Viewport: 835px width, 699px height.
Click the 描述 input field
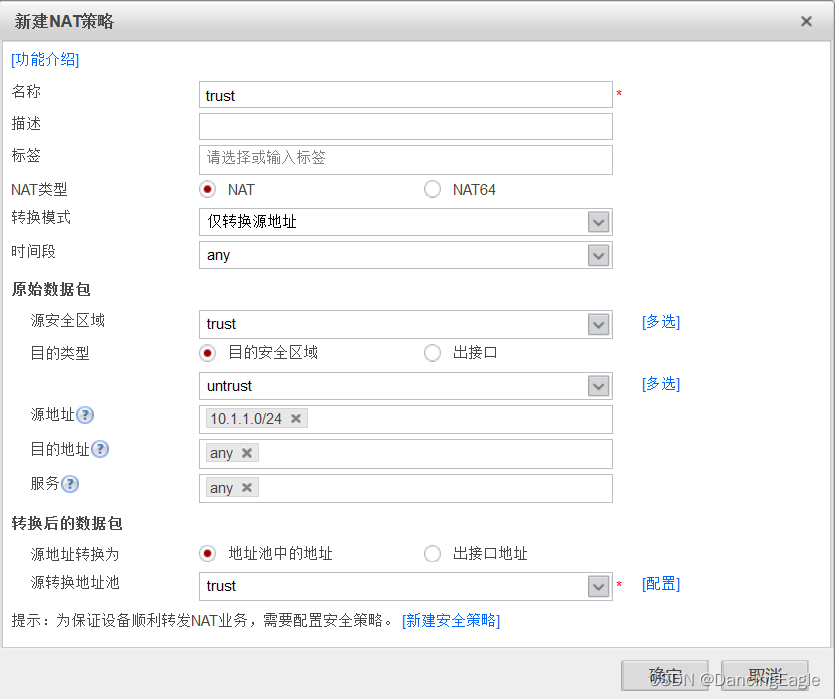click(x=406, y=127)
